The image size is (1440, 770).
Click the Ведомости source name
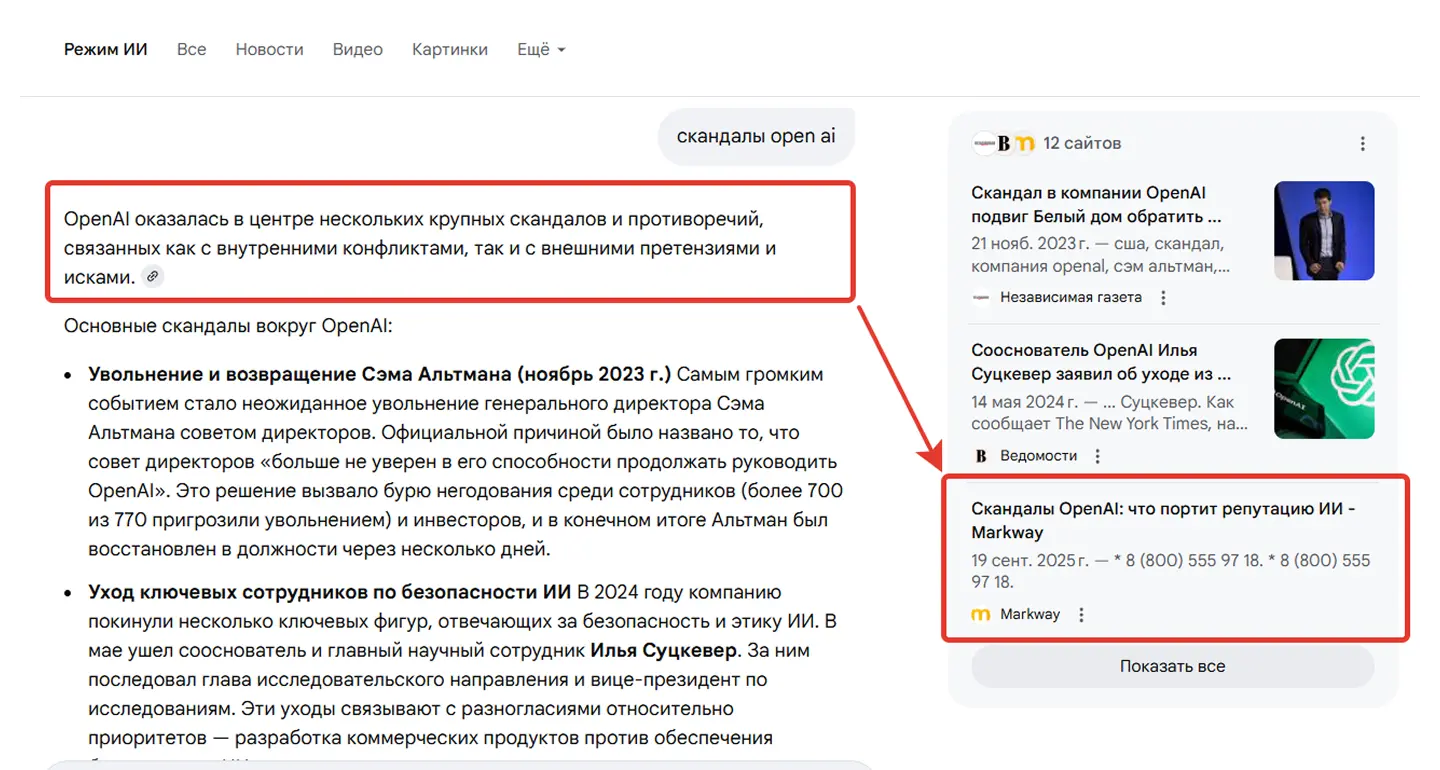(1039, 456)
